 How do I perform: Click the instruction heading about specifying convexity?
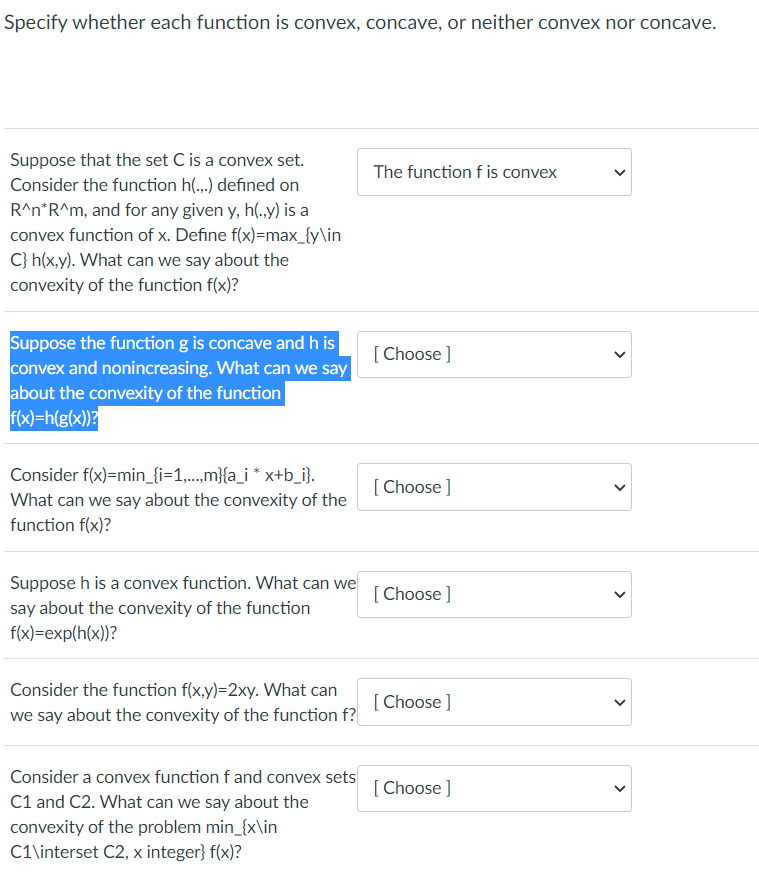click(360, 22)
